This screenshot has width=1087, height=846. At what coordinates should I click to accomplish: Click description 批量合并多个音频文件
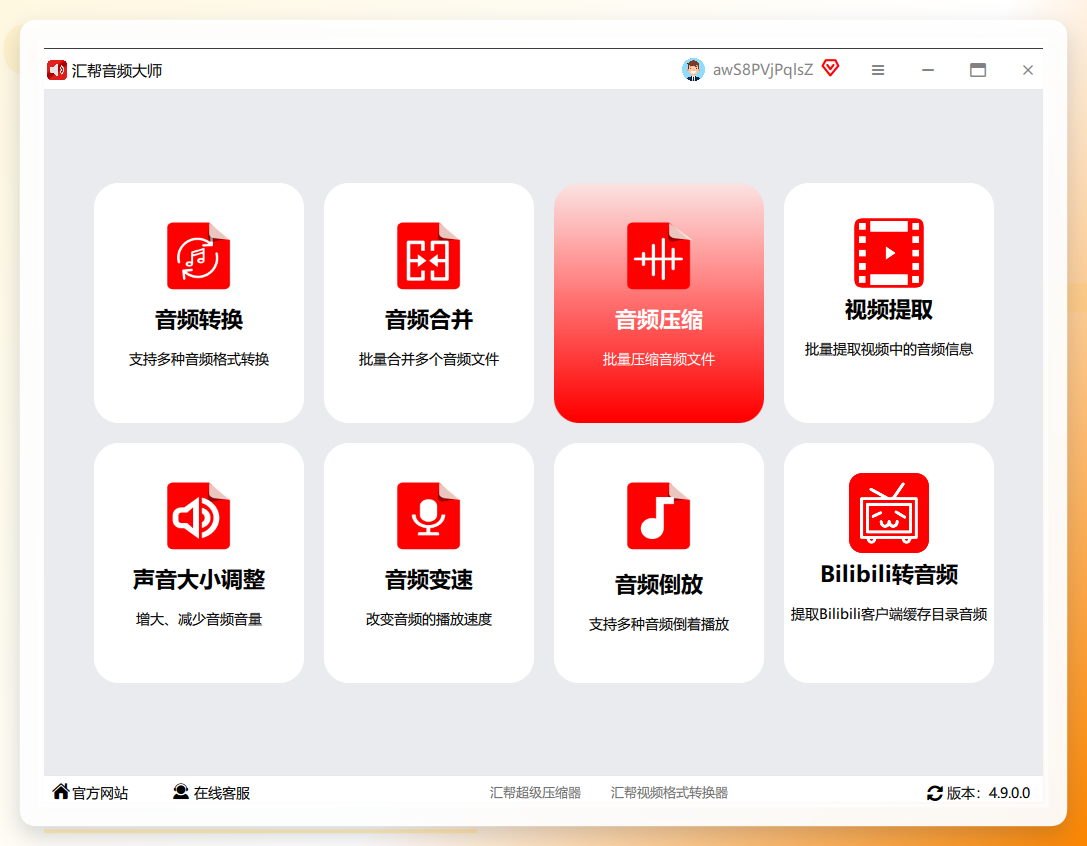[x=429, y=359]
